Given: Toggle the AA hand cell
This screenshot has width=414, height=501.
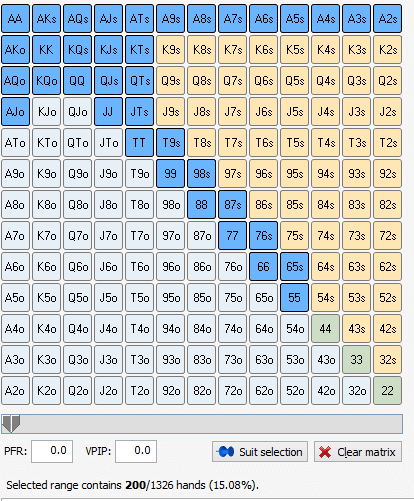Looking at the screenshot, I should click(x=15, y=19).
